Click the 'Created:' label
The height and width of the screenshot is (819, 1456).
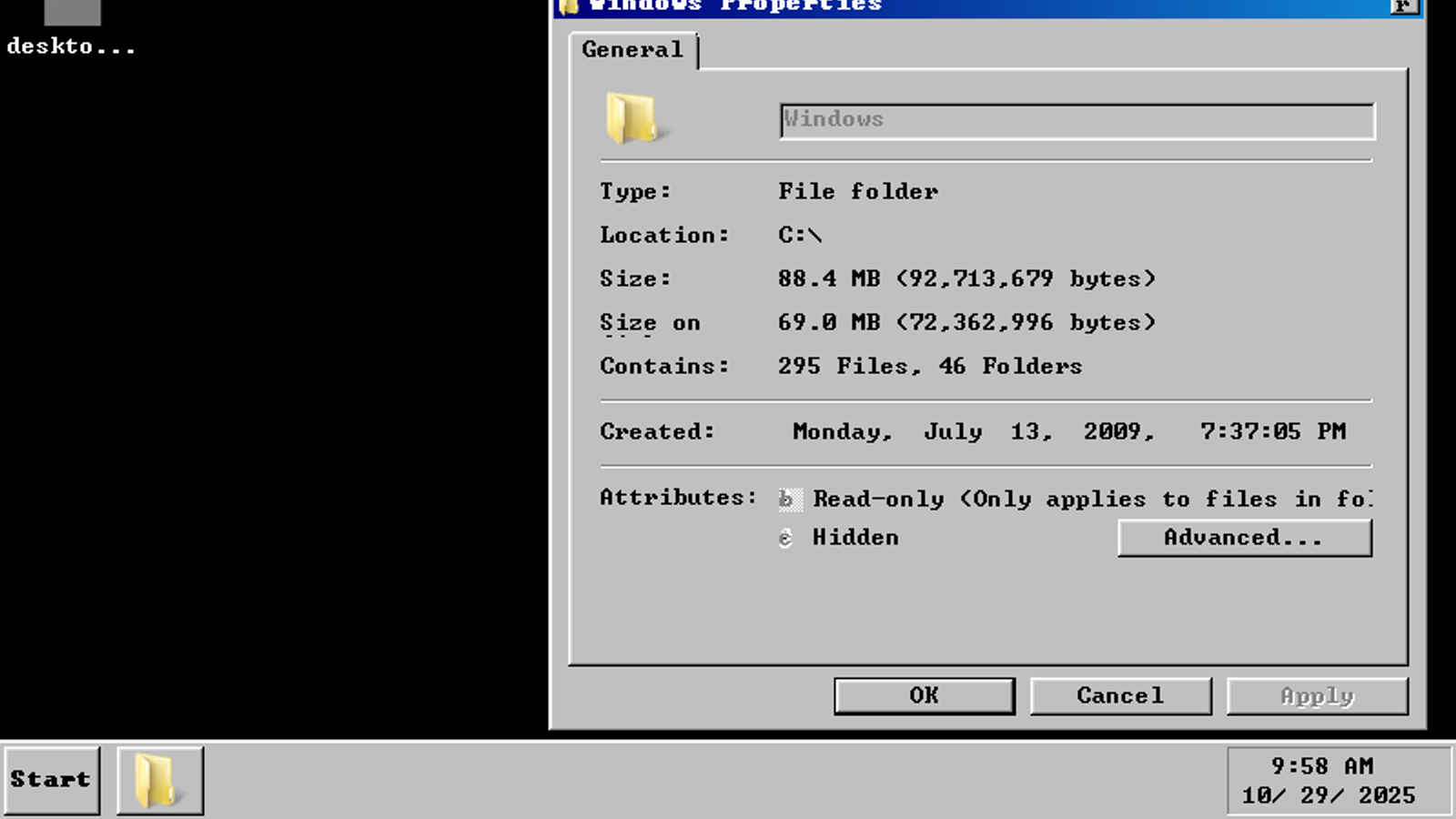coord(657,431)
